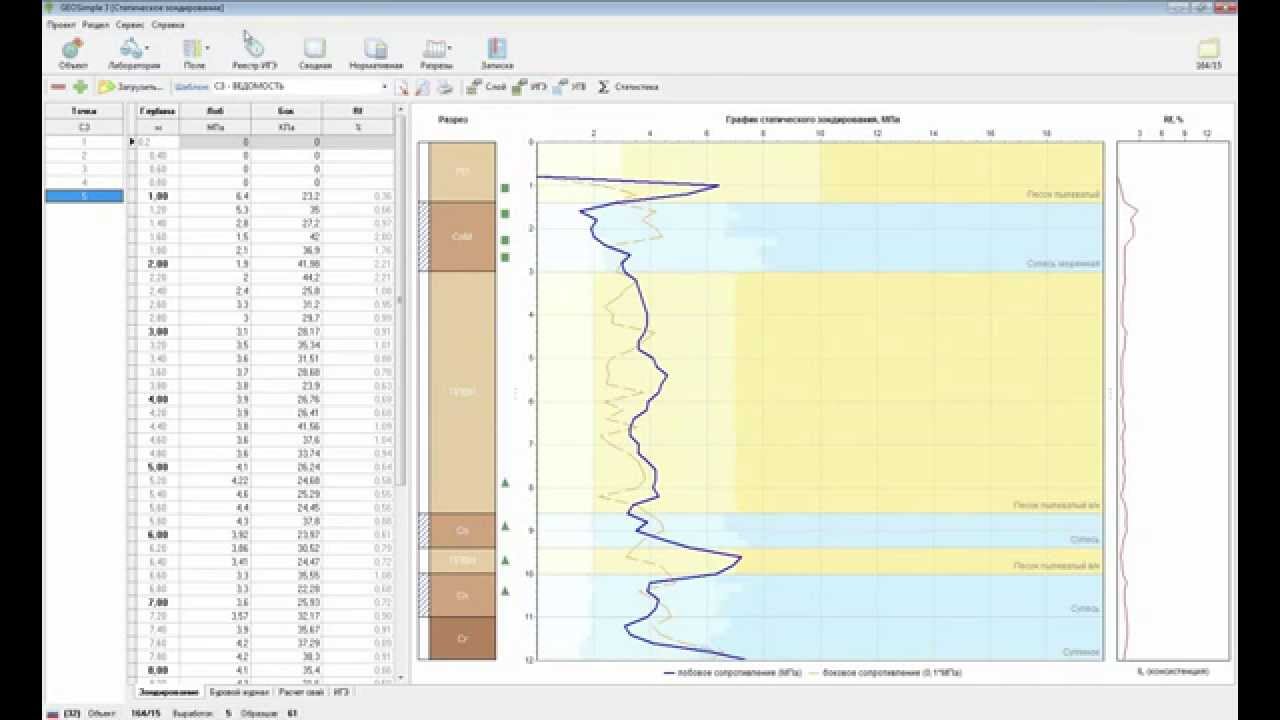Image resolution: width=1280 pixels, height=720 pixels.
Task: Click the top brown layer in the Разрез column
Action: coord(462,172)
